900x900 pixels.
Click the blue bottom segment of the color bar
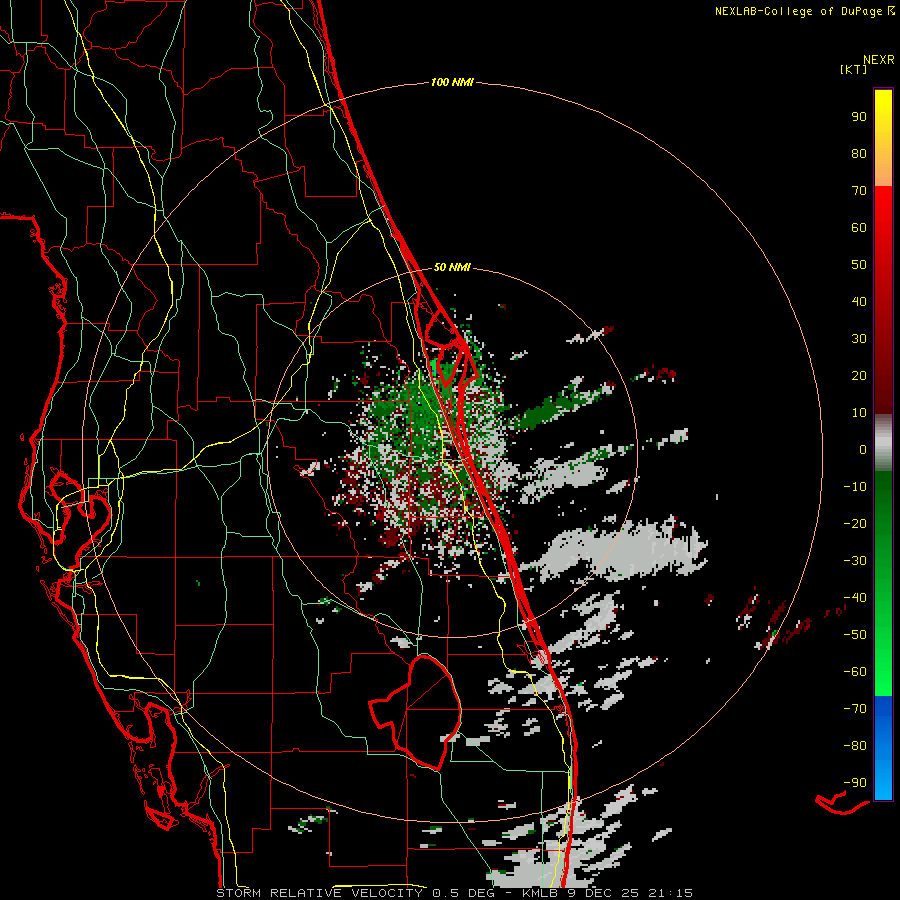[x=883, y=748]
